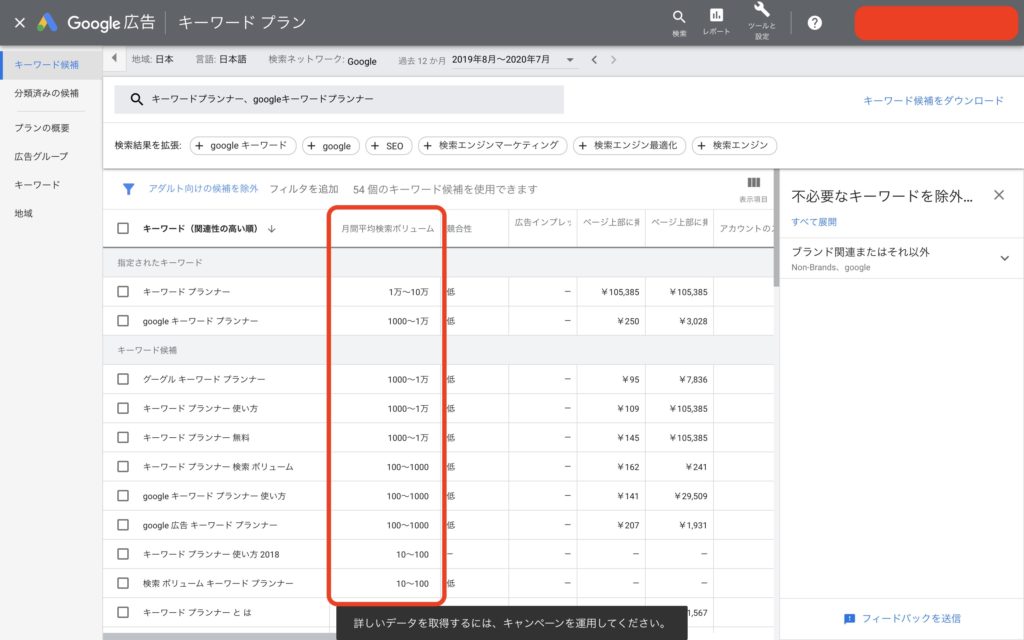Add '検索エンジン' chip to broaden search
Image resolution: width=1024 pixels, height=640 pixels.
[734, 146]
